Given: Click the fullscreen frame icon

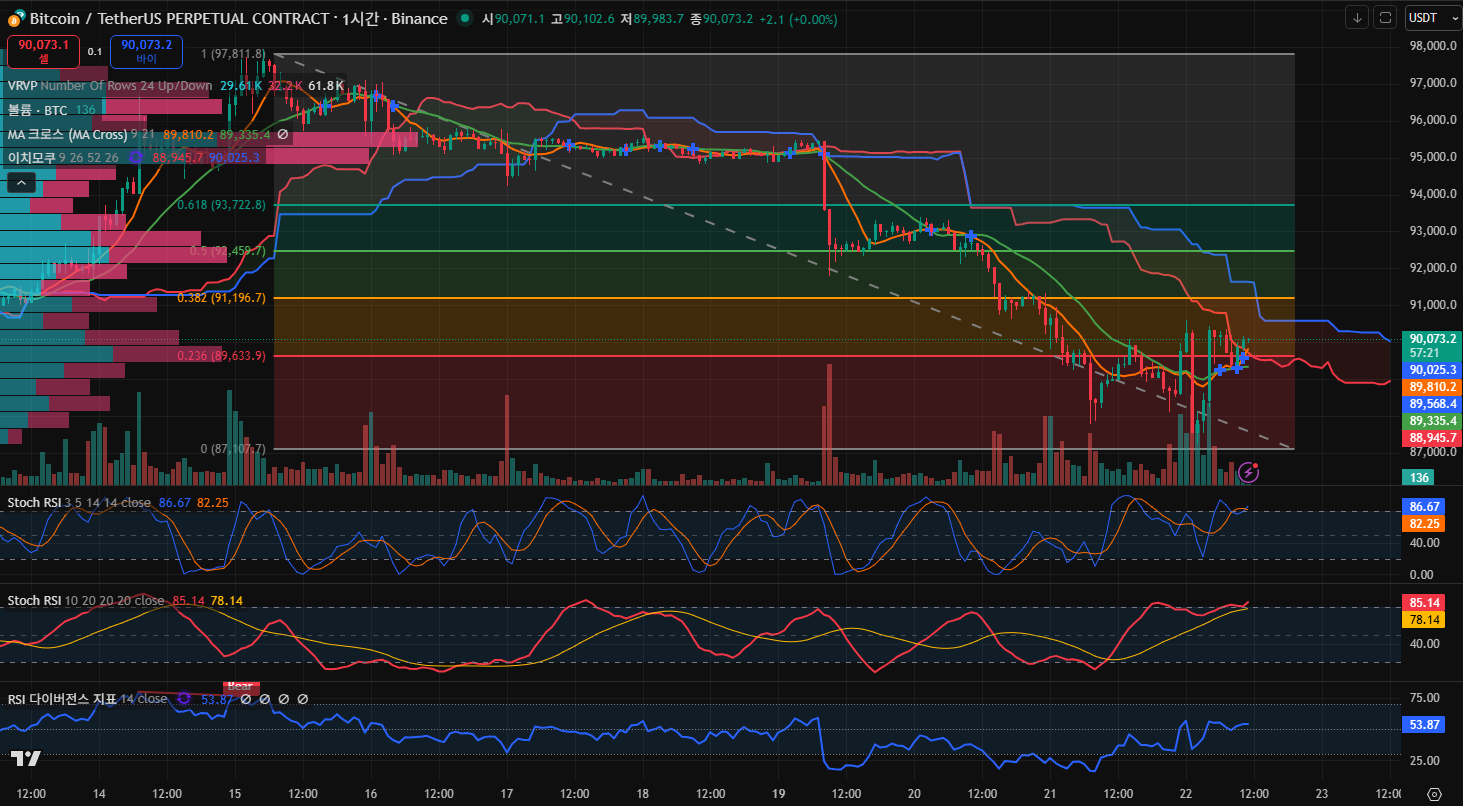Looking at the screenshot, I should (x=1385, y=17).
